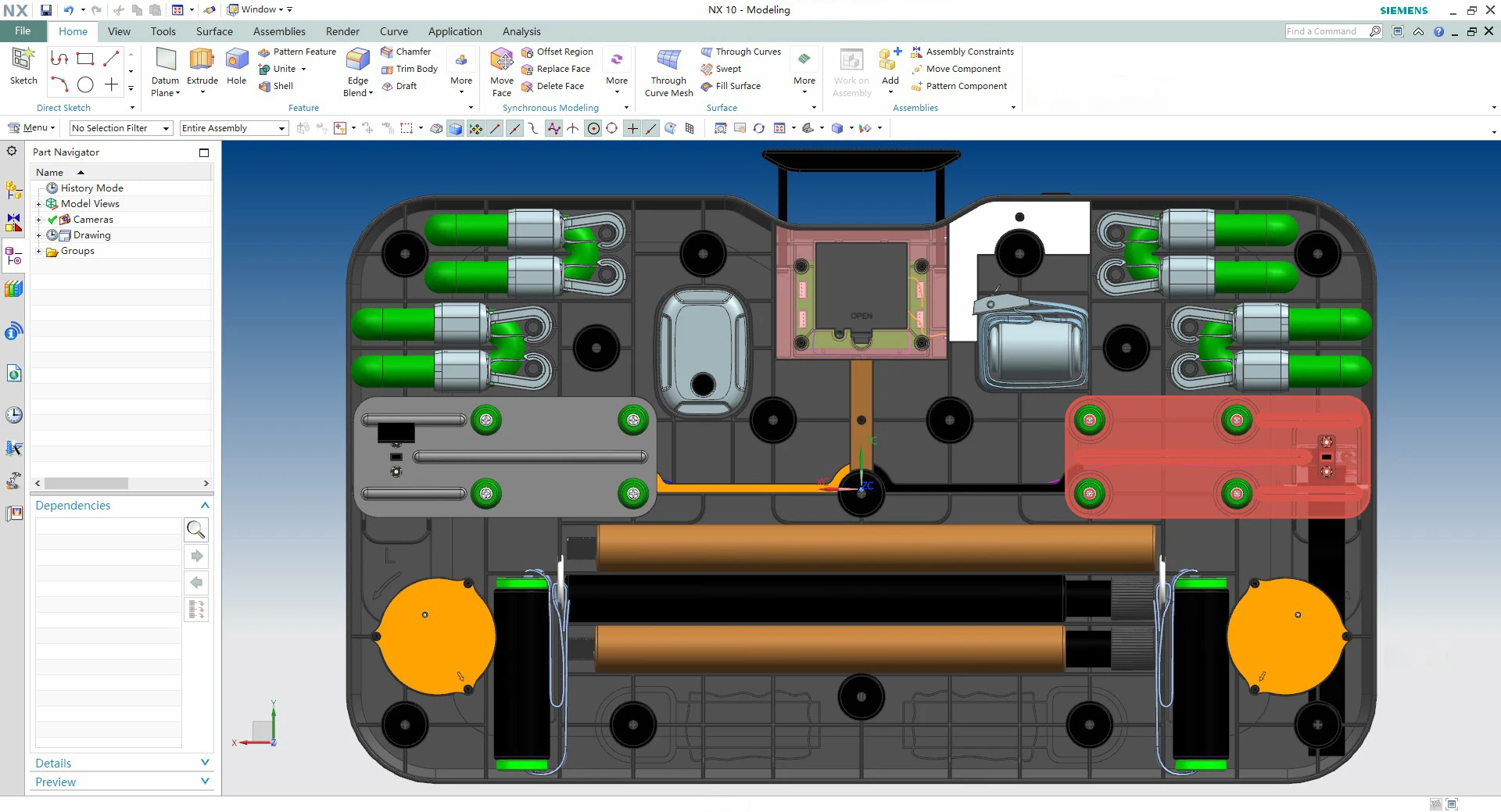Open the Entire Assembly scope dropdown
1501x812 pixels.
pyautogui.click(x=234, y=128)
